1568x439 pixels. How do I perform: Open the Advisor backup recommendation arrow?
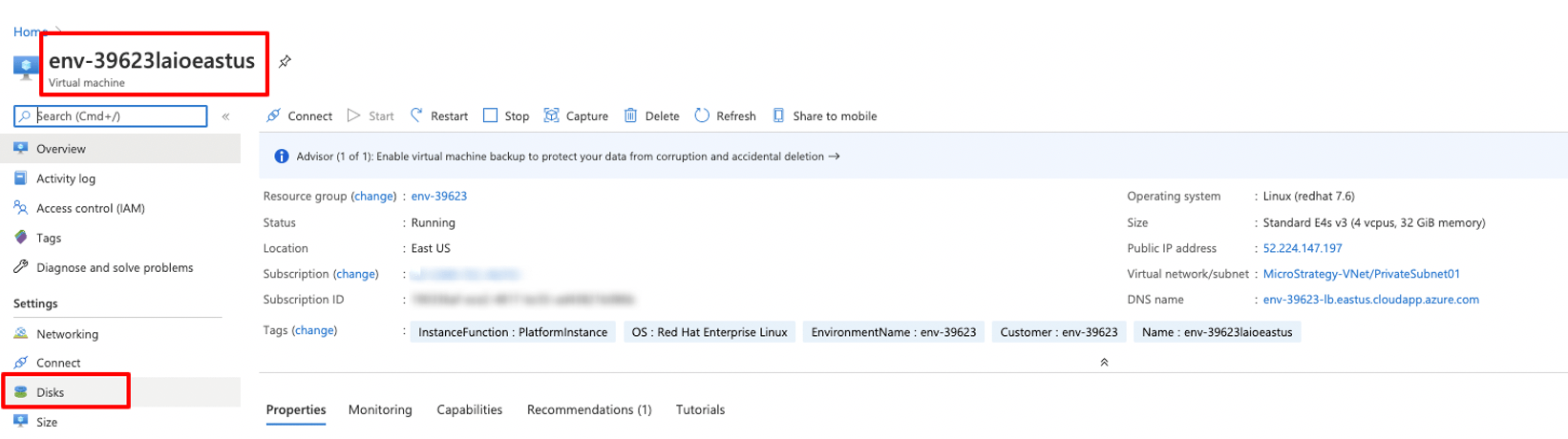(834, 157)
